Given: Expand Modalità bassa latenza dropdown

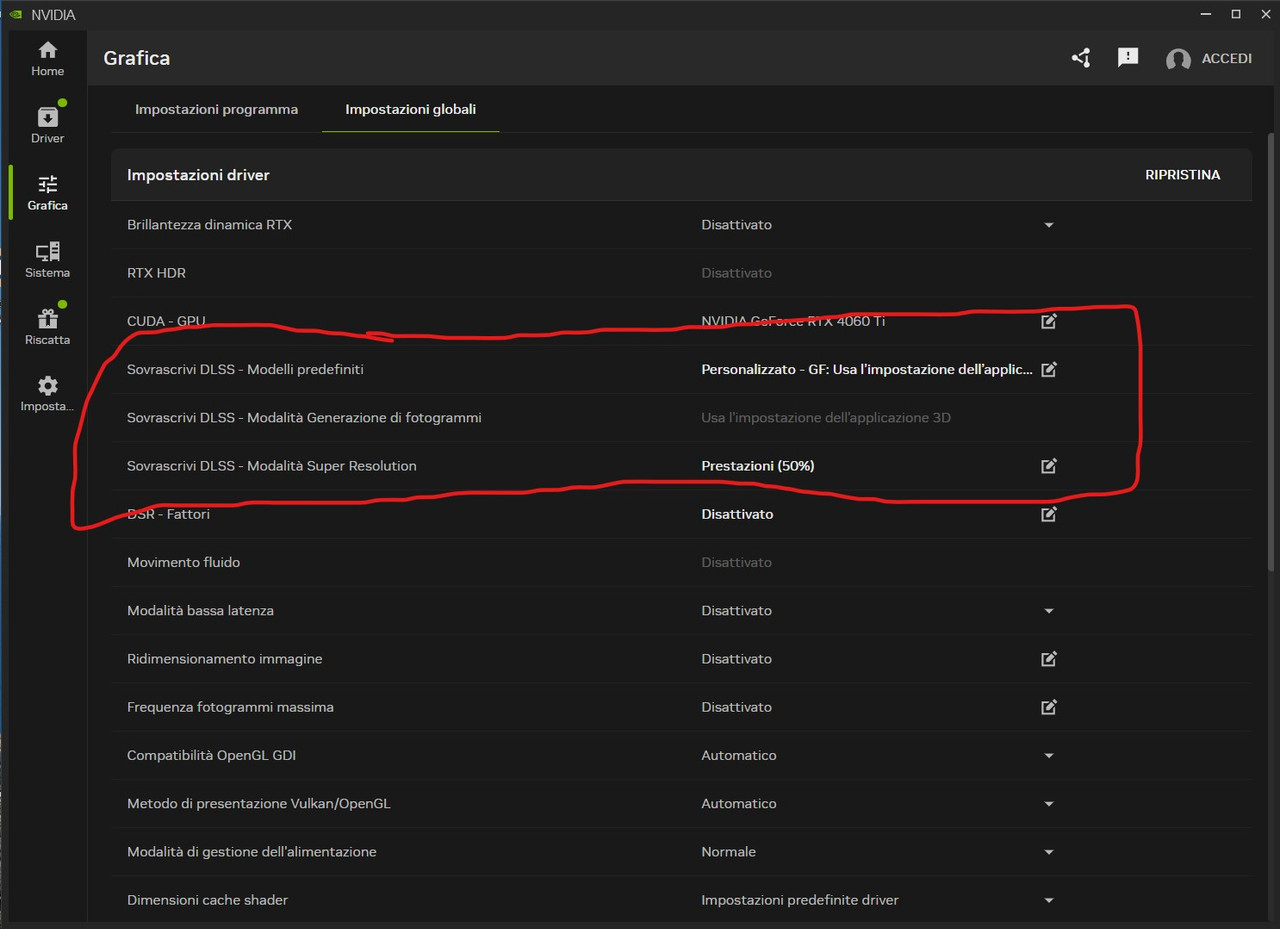Looking at the screenshot, I should point(1048,611).
